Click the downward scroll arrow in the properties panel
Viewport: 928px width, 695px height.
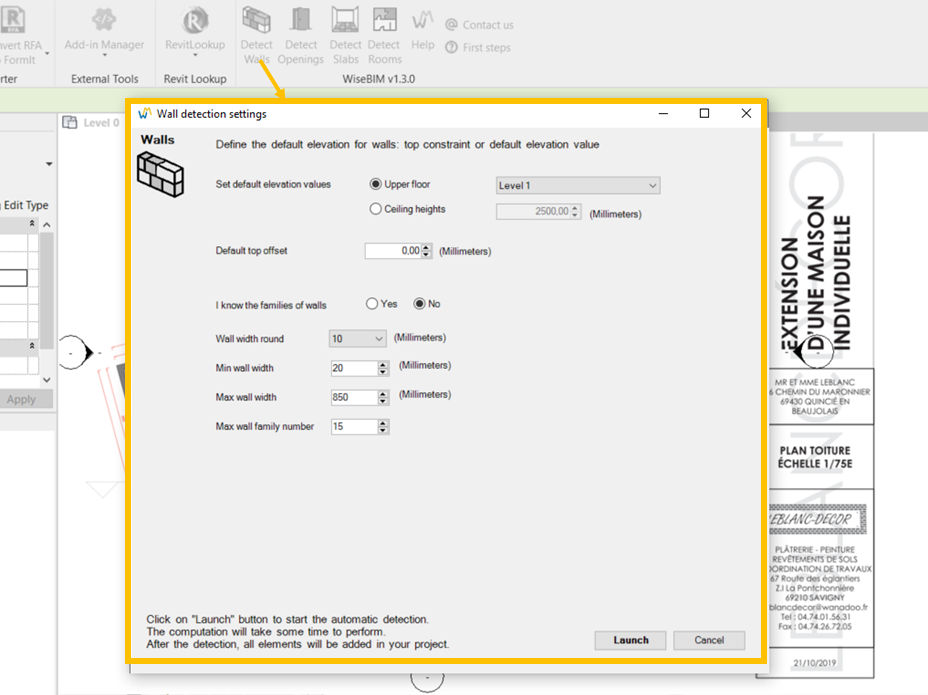point(47,380)
